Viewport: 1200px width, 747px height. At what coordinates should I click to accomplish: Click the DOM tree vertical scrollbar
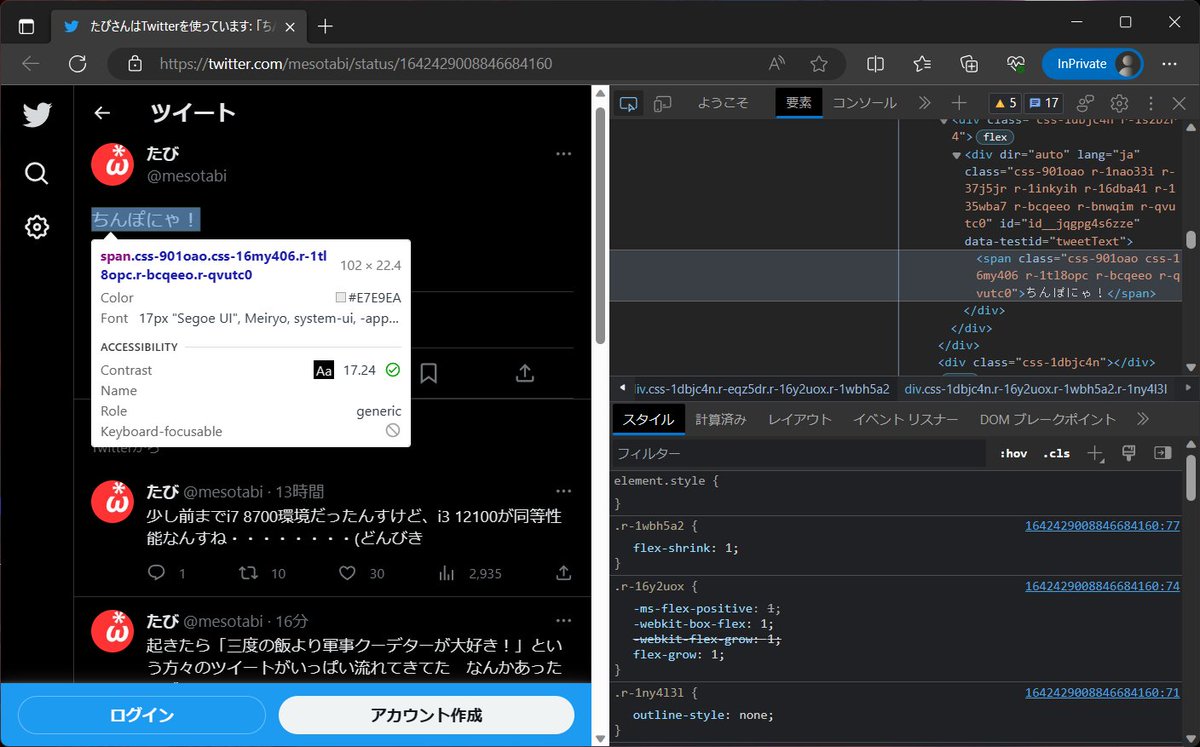click(x=1190, y=240)
